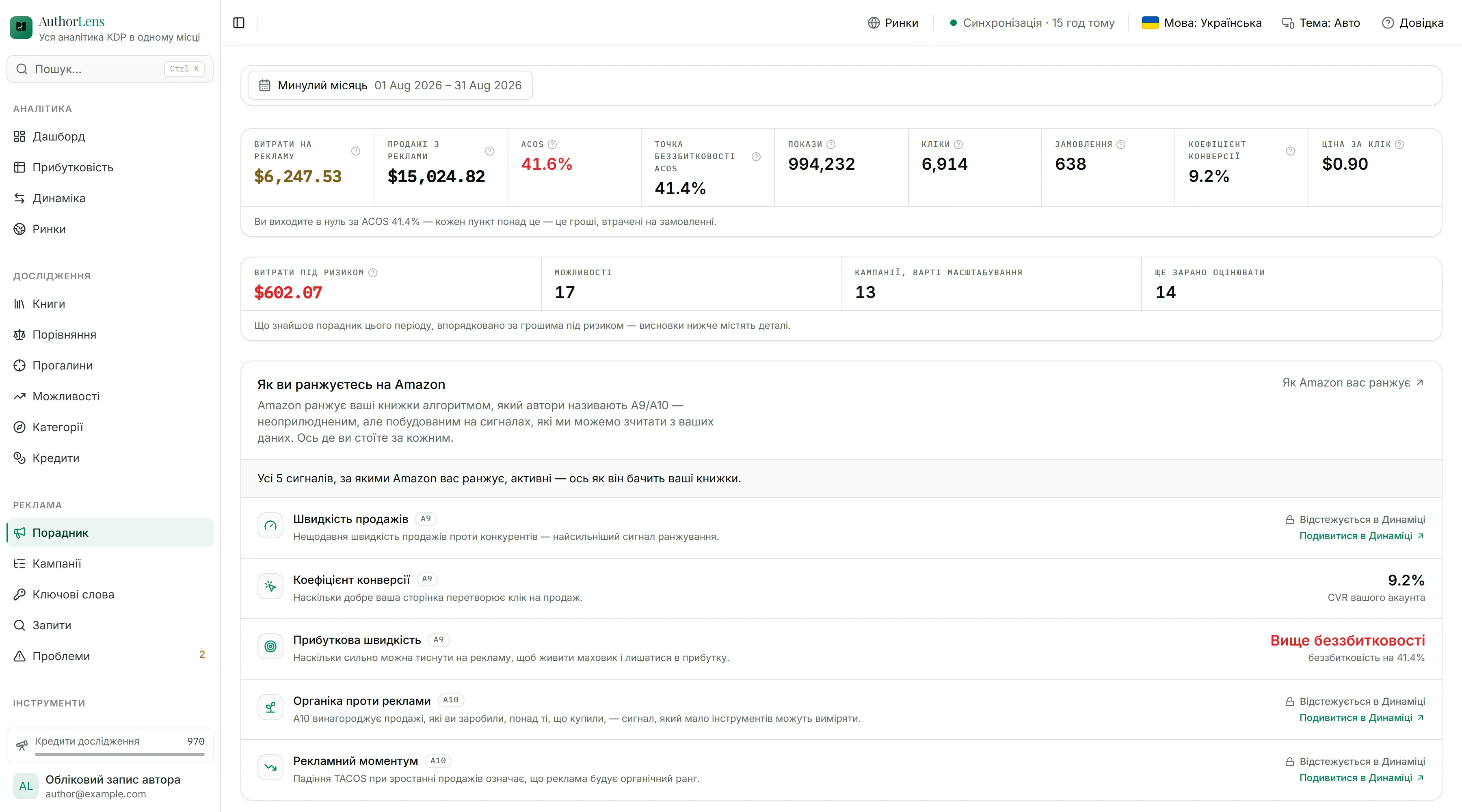Open Кампанії in the sidebar

(x=110, y=564)
